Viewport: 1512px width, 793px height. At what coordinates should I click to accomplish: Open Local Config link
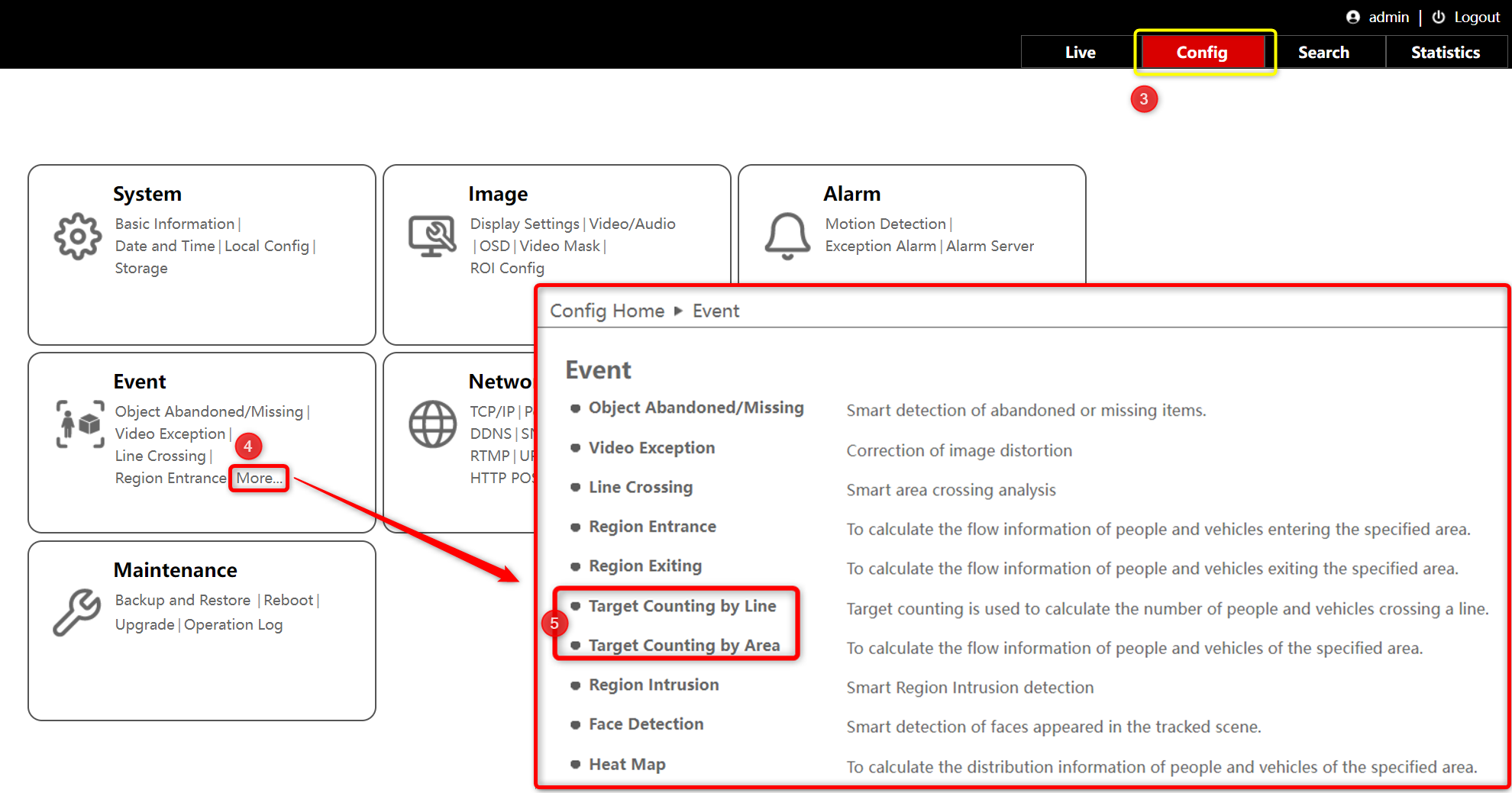[267, 246]
